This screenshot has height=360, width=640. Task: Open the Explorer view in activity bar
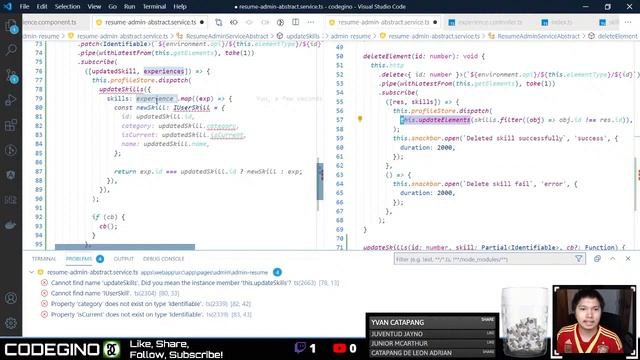coord(11,25)
